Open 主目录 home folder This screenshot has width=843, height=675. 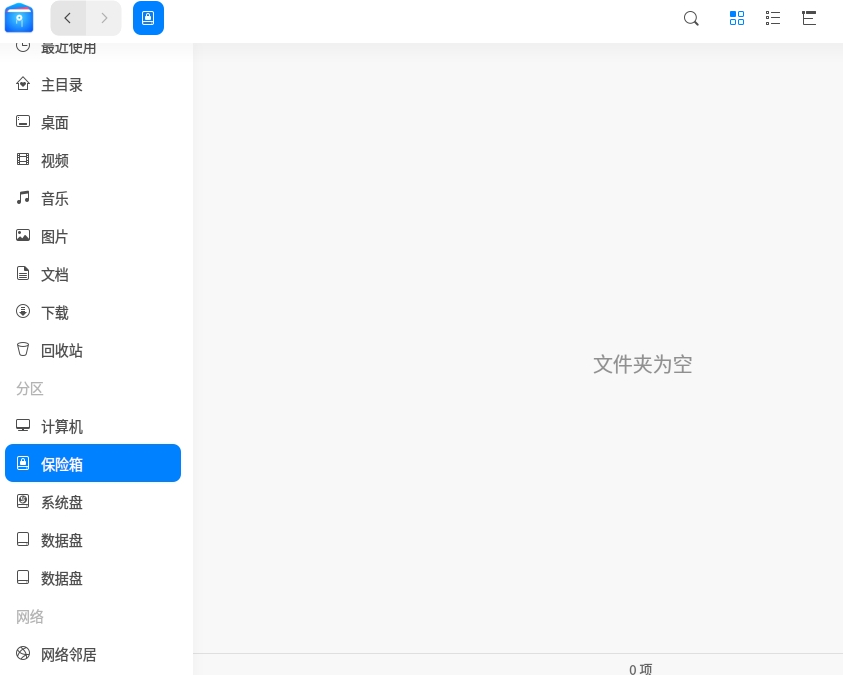[x=93, y=84]
